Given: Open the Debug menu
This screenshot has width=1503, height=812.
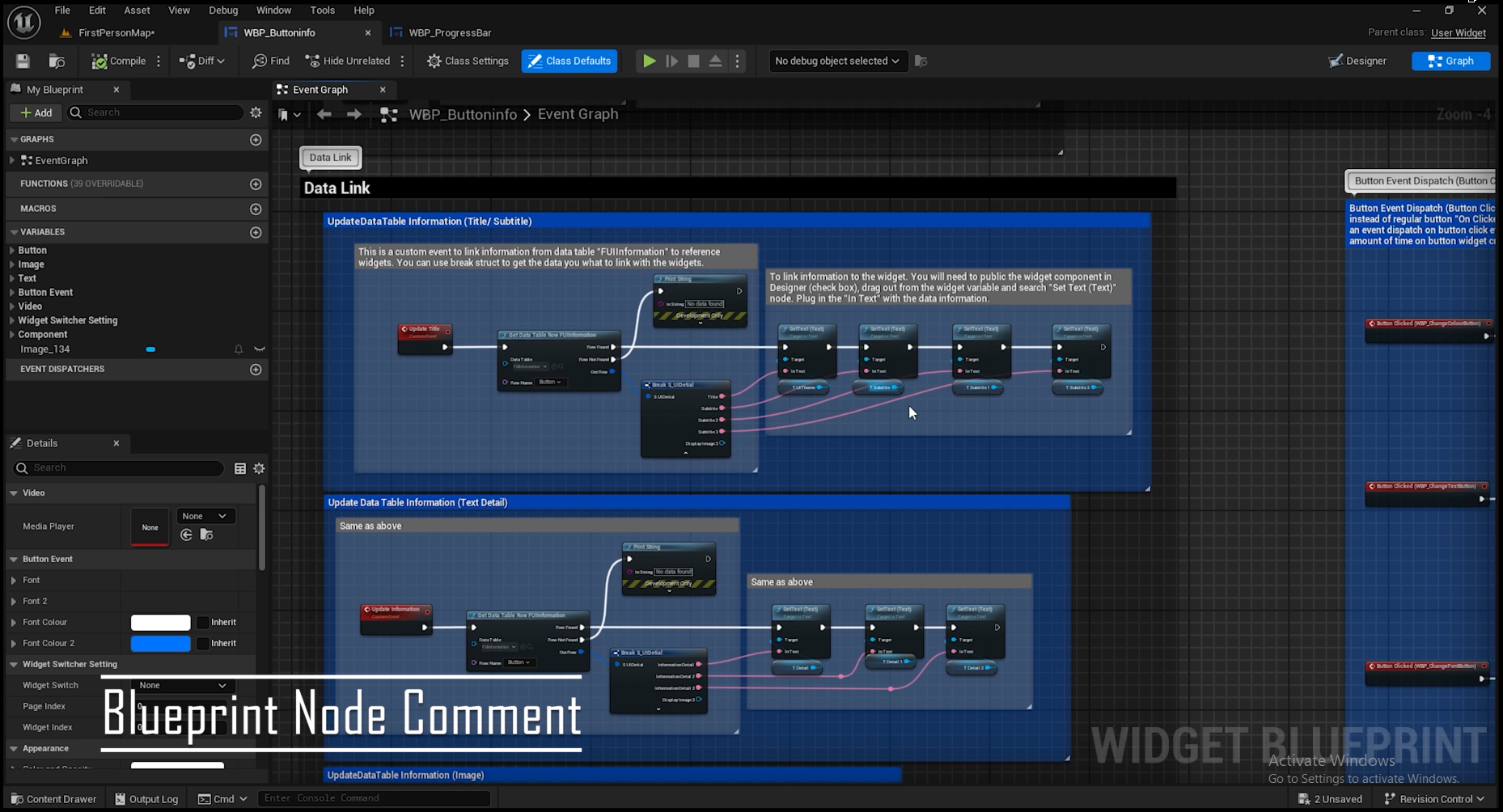Looking at the screenshot, I should (x=223, y=11).
